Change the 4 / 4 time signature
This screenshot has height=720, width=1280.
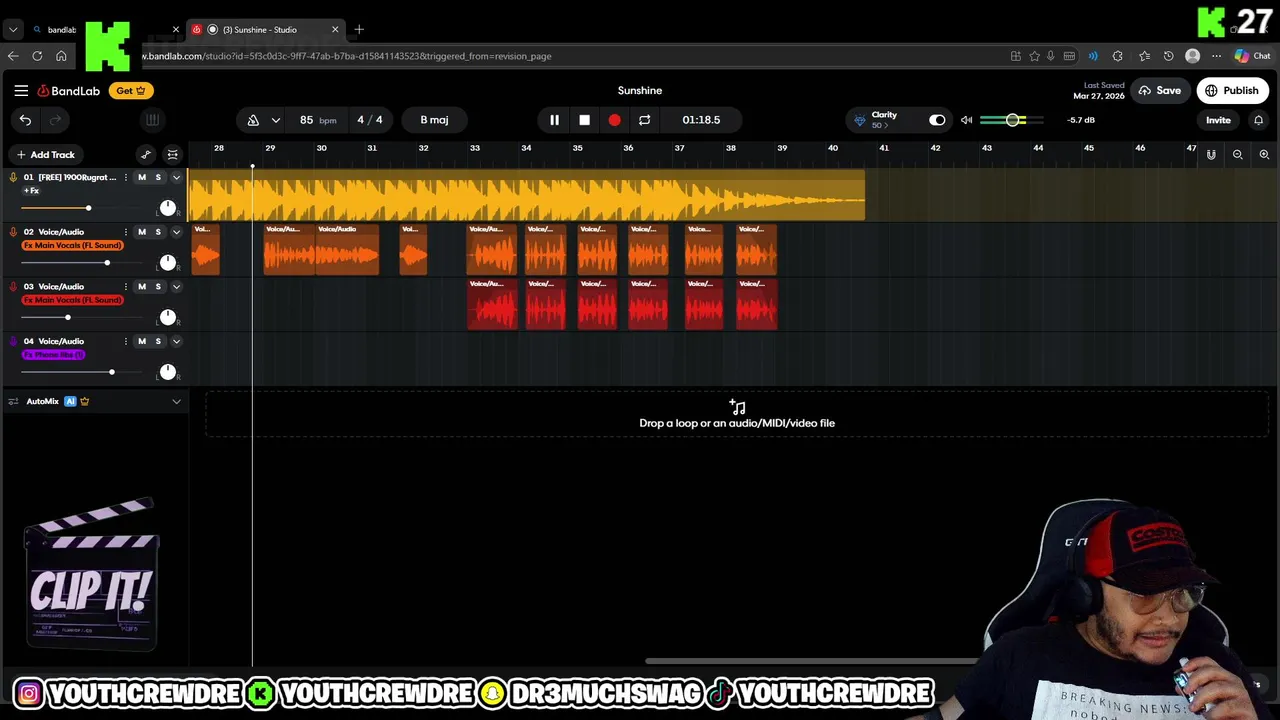pos(370,120)
